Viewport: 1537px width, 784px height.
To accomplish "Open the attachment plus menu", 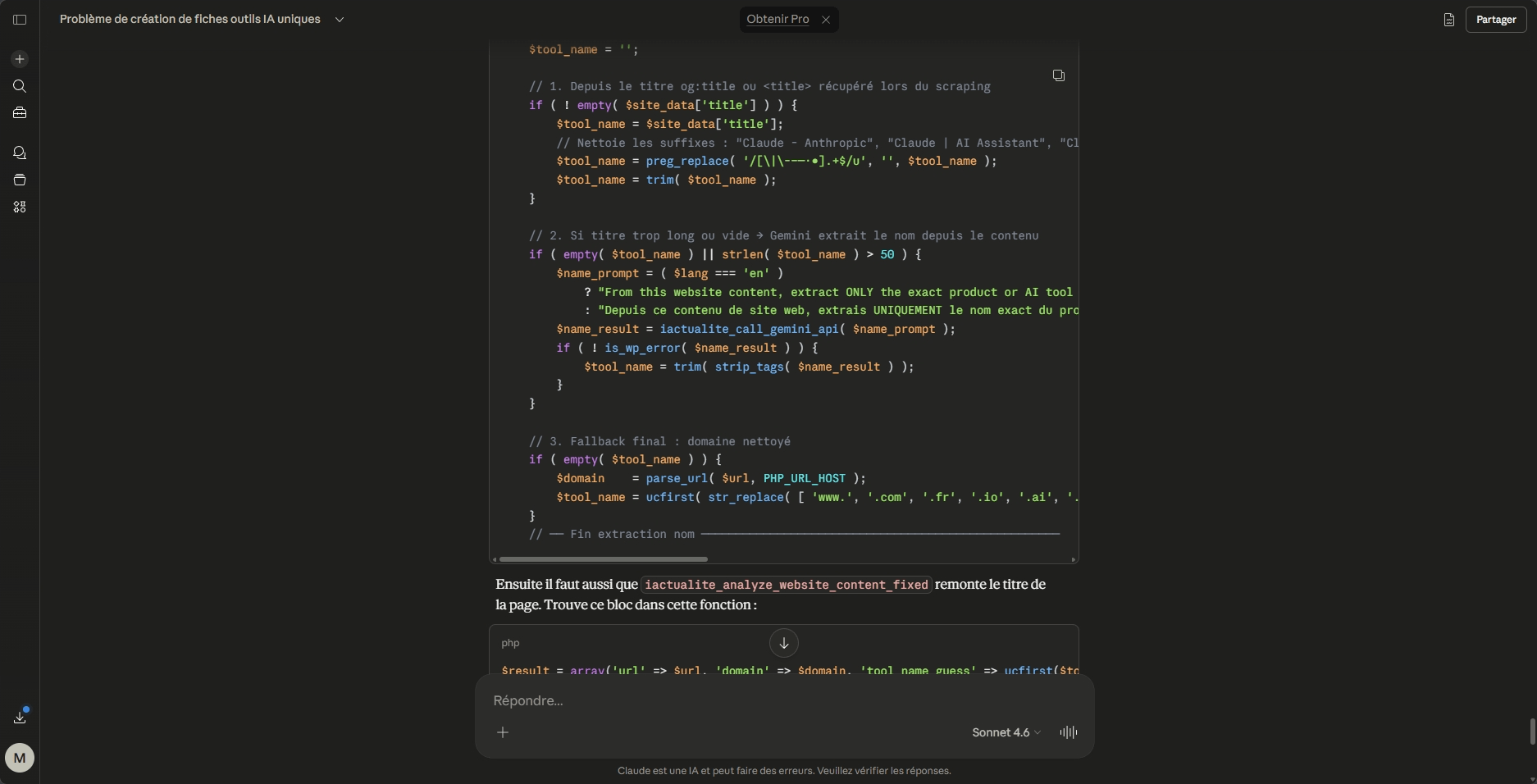I will click(503, 732).
